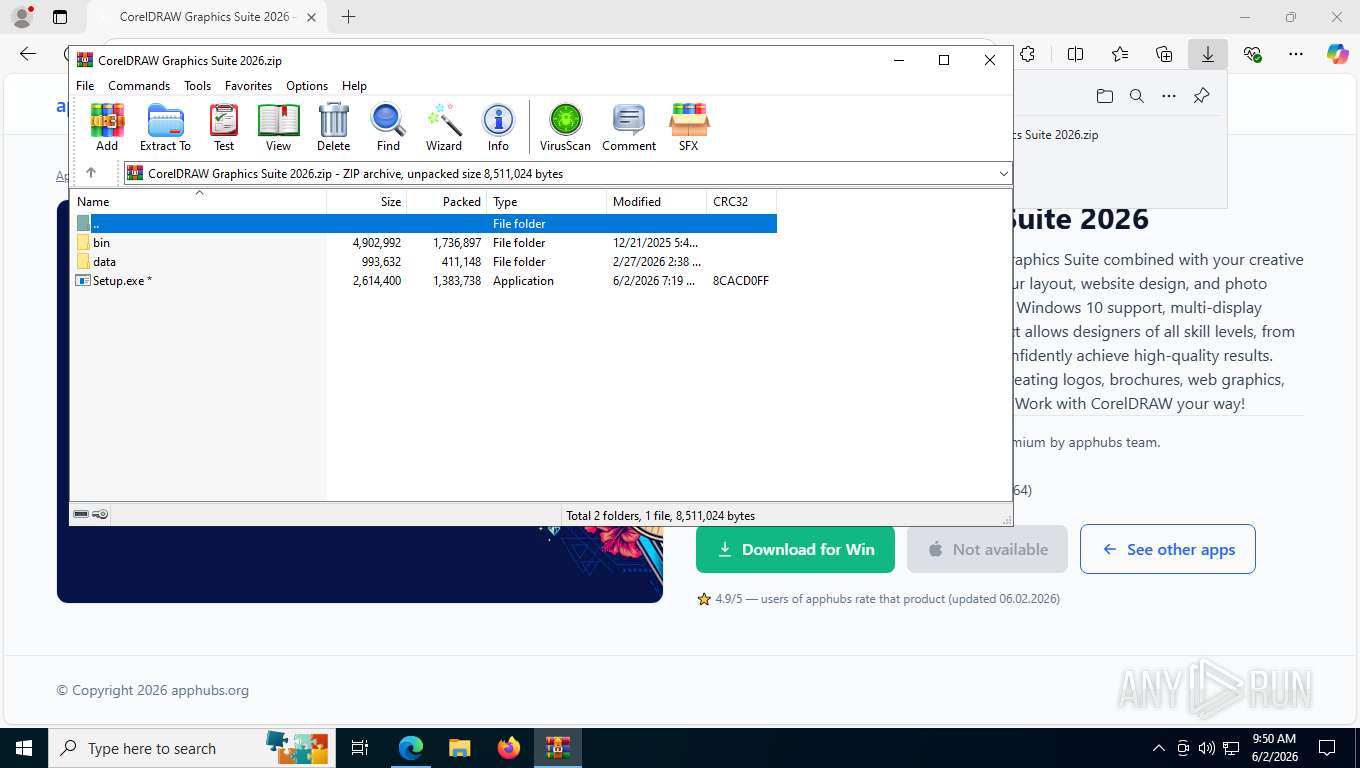
Task: Open the notification center icon
Action: click(1327, 748)
